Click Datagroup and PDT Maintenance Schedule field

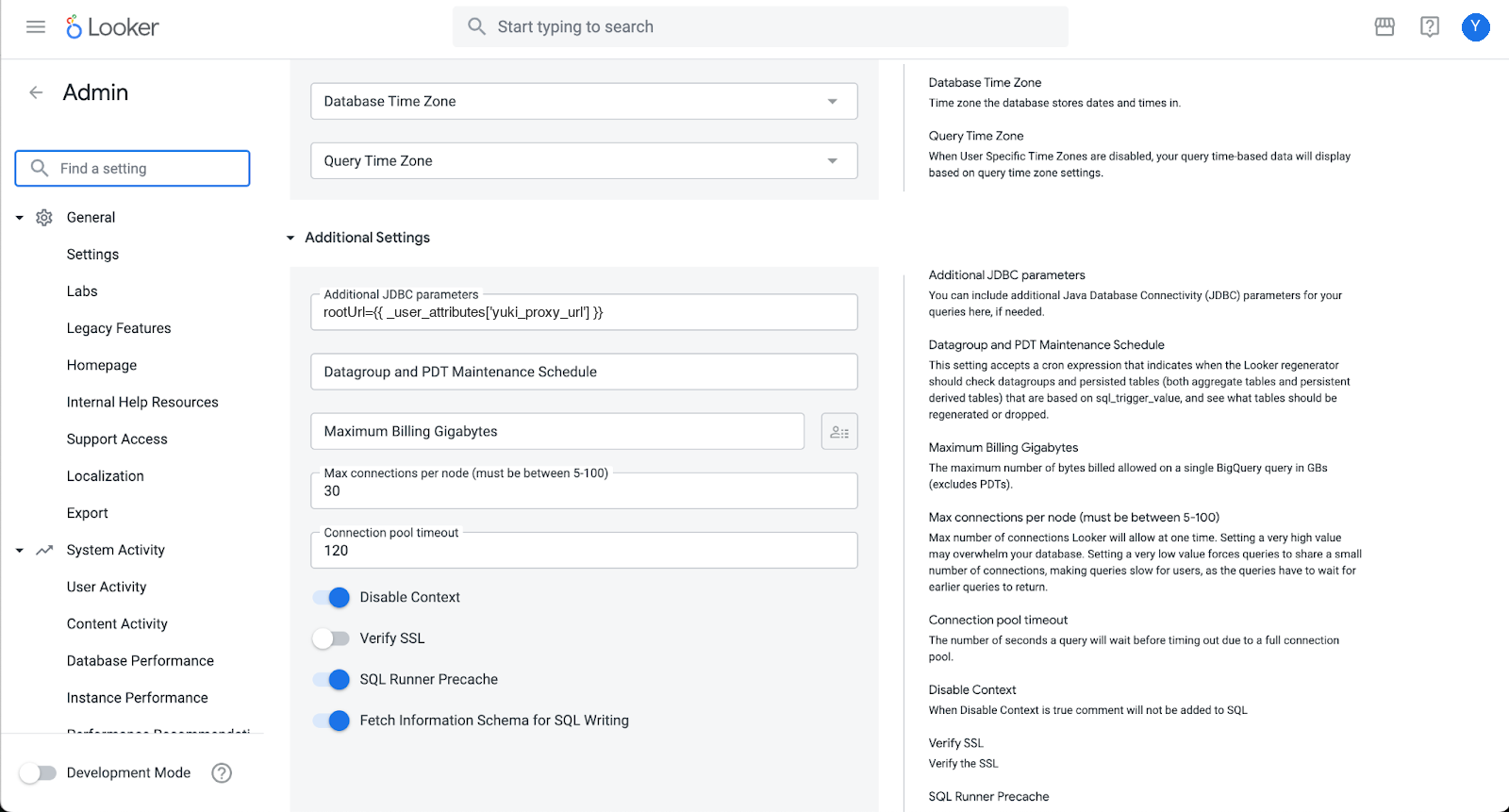[584, 373]
